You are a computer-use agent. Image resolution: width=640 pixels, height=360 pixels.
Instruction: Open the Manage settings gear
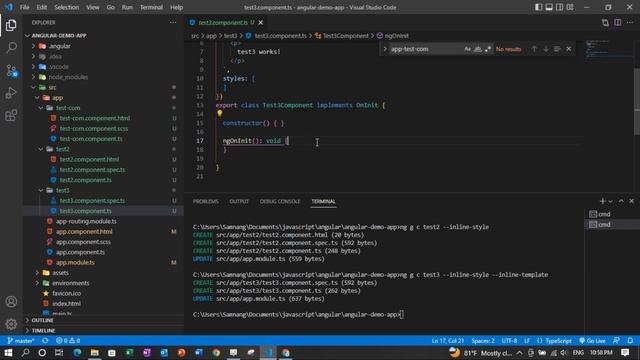click(11, 324)
